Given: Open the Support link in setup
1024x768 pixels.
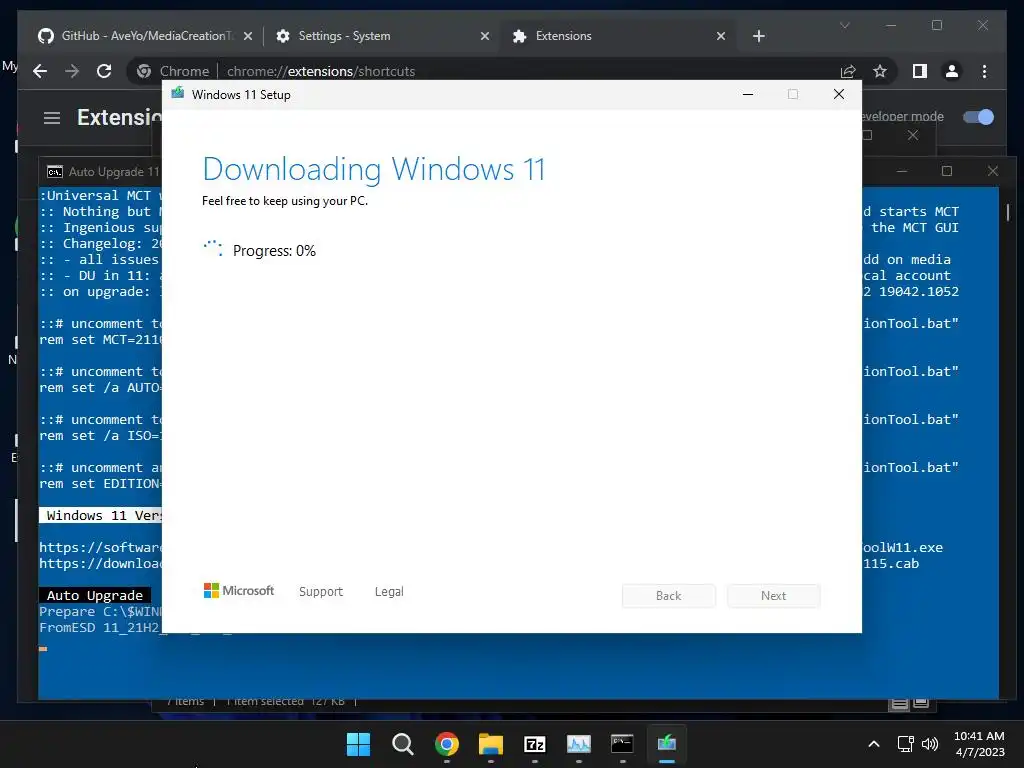Looking at the screenshot, I should (x=321, y=592).
